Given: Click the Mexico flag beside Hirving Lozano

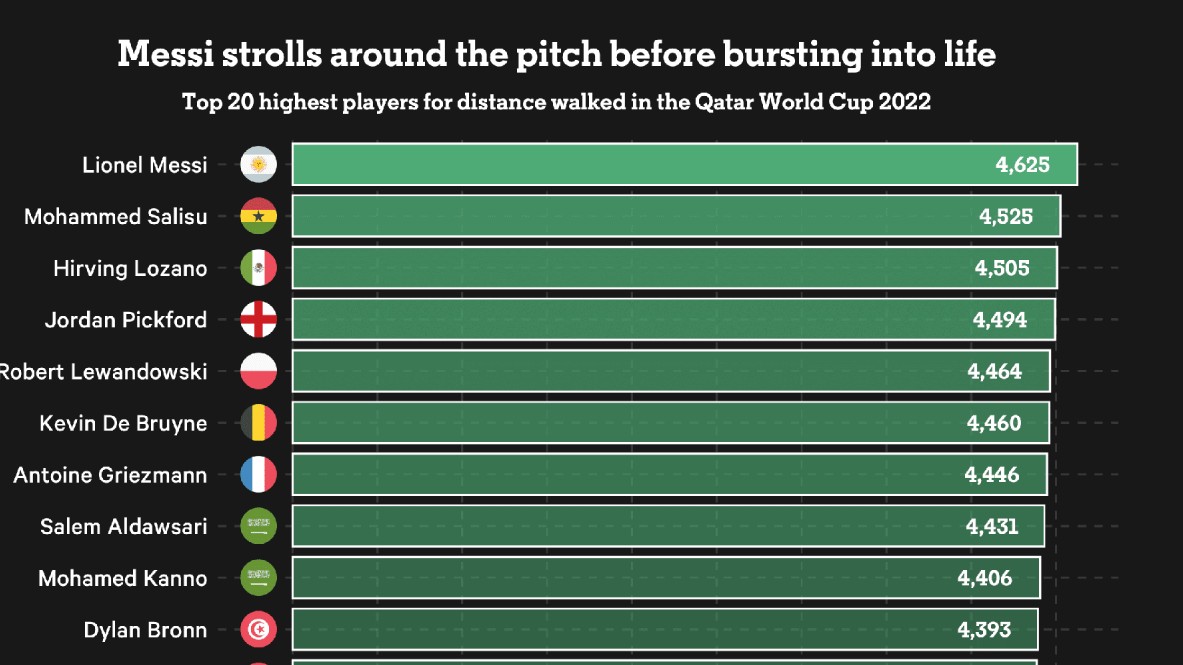Looking at the screenshot, I should [x=259, y=268].
